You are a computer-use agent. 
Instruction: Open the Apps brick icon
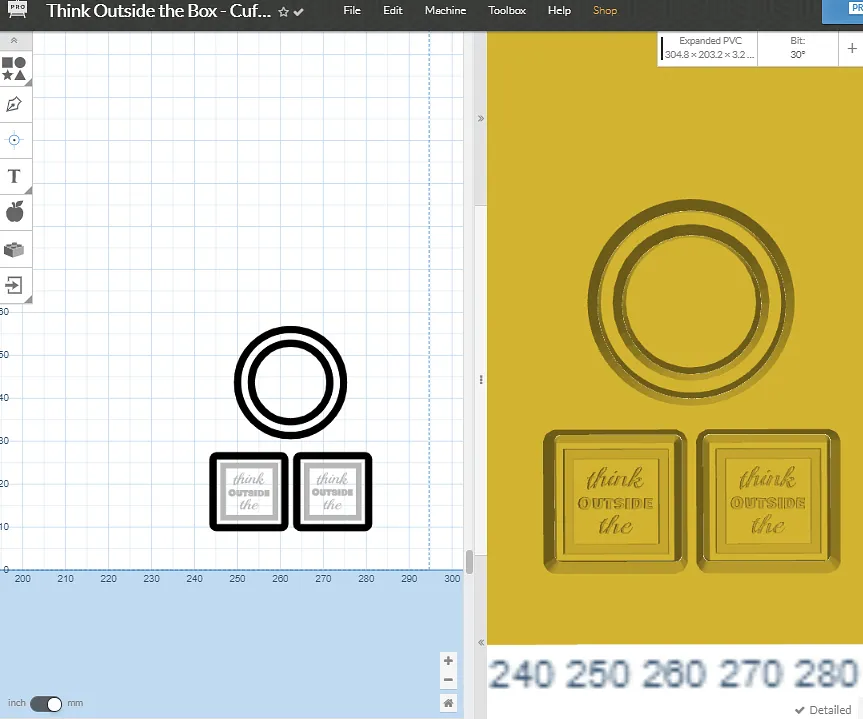(x=14, y=249)
